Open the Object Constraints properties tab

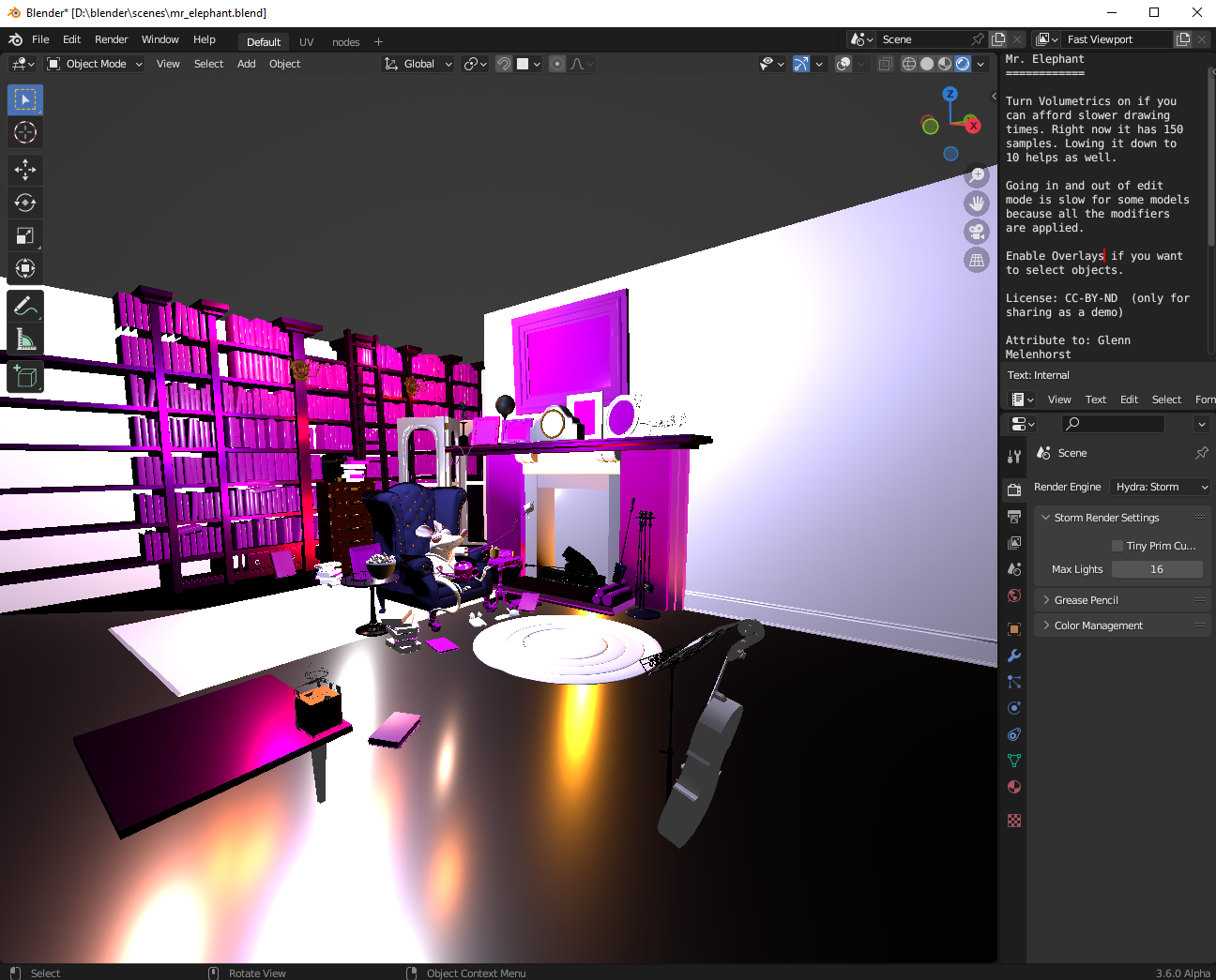click(x=1014, y=734)
